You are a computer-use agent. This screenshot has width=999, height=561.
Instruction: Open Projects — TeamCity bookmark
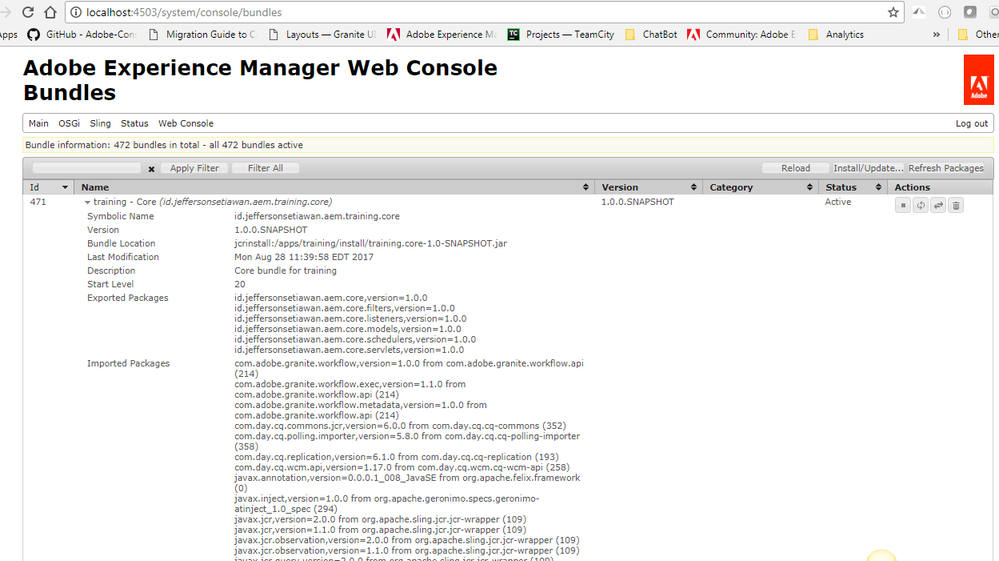pyautogui.click(x=561, y=34)
